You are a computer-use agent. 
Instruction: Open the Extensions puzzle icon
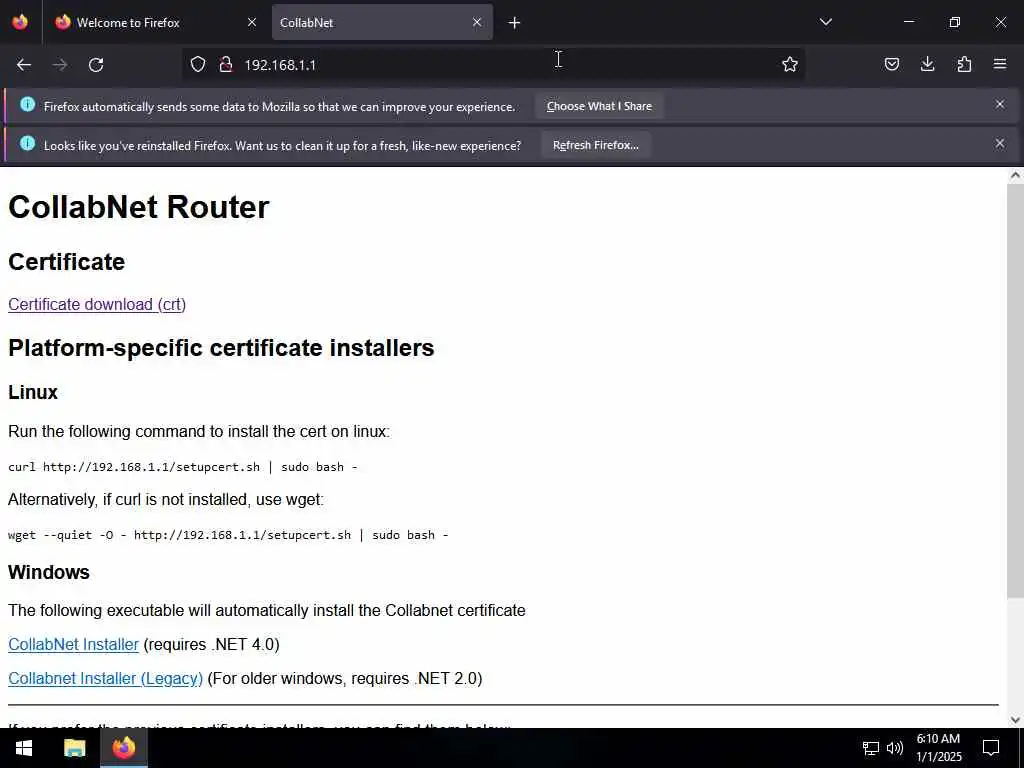(964, 64)
